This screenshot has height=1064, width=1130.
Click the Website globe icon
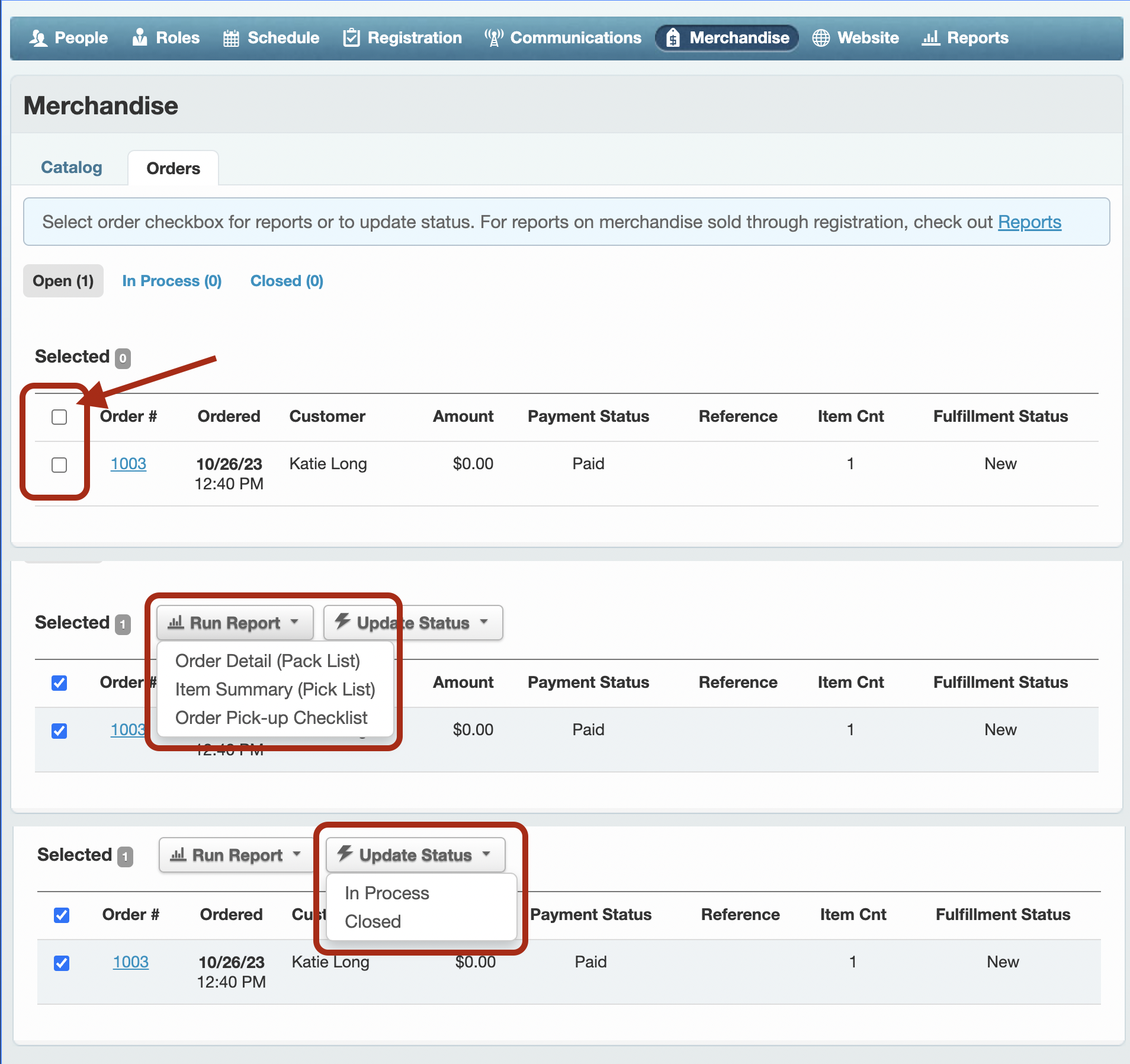coord(821,38)
